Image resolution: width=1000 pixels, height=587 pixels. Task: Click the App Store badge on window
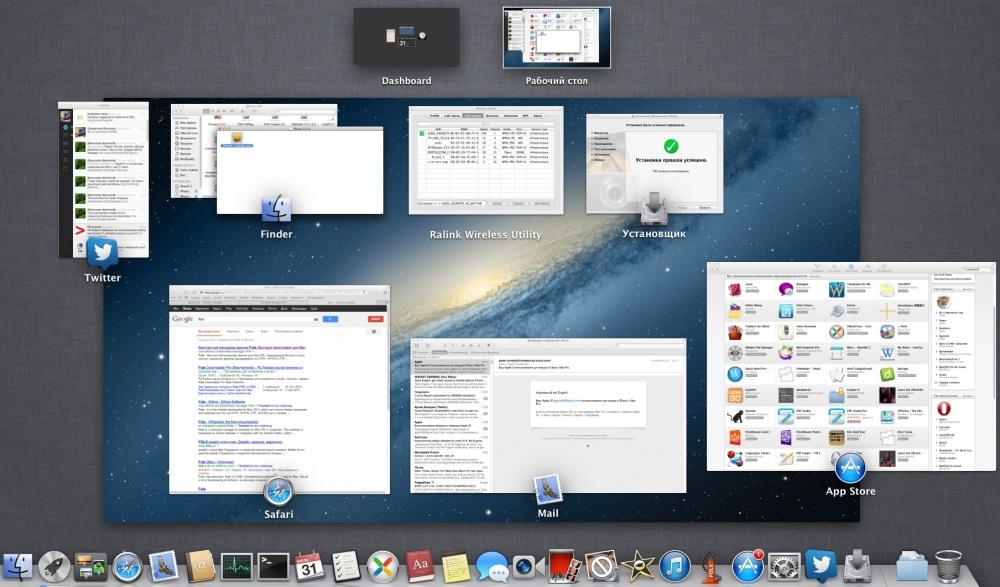tap(851, 468)
